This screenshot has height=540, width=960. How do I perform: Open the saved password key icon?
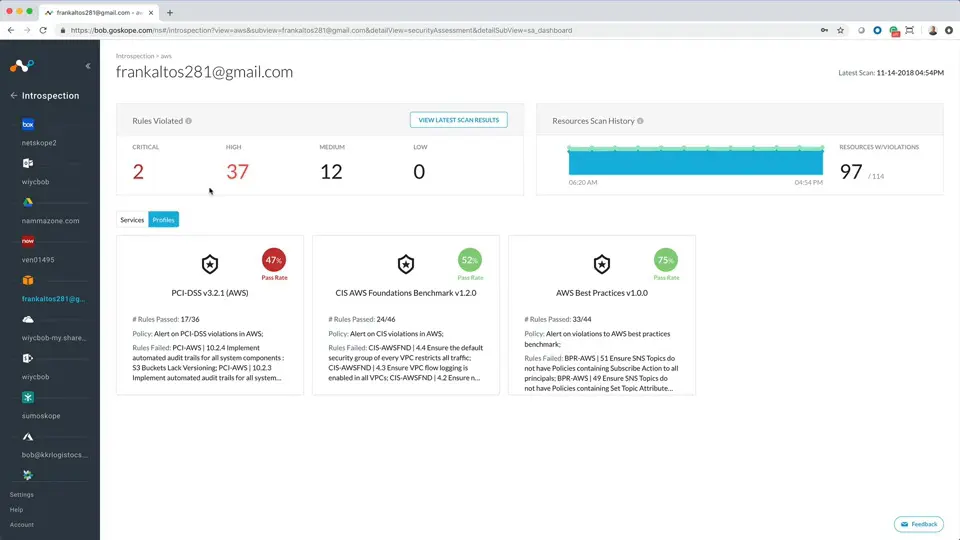(824, 30)
